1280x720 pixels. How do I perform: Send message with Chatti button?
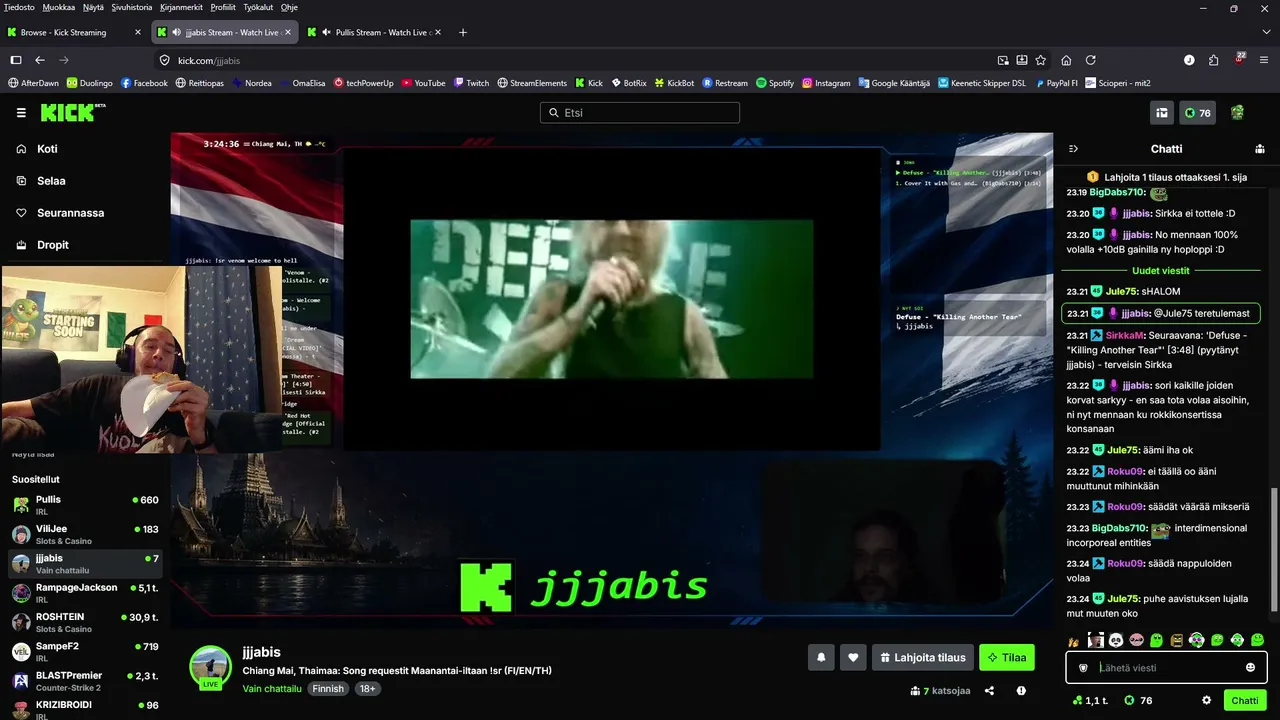click(1245, 700)
